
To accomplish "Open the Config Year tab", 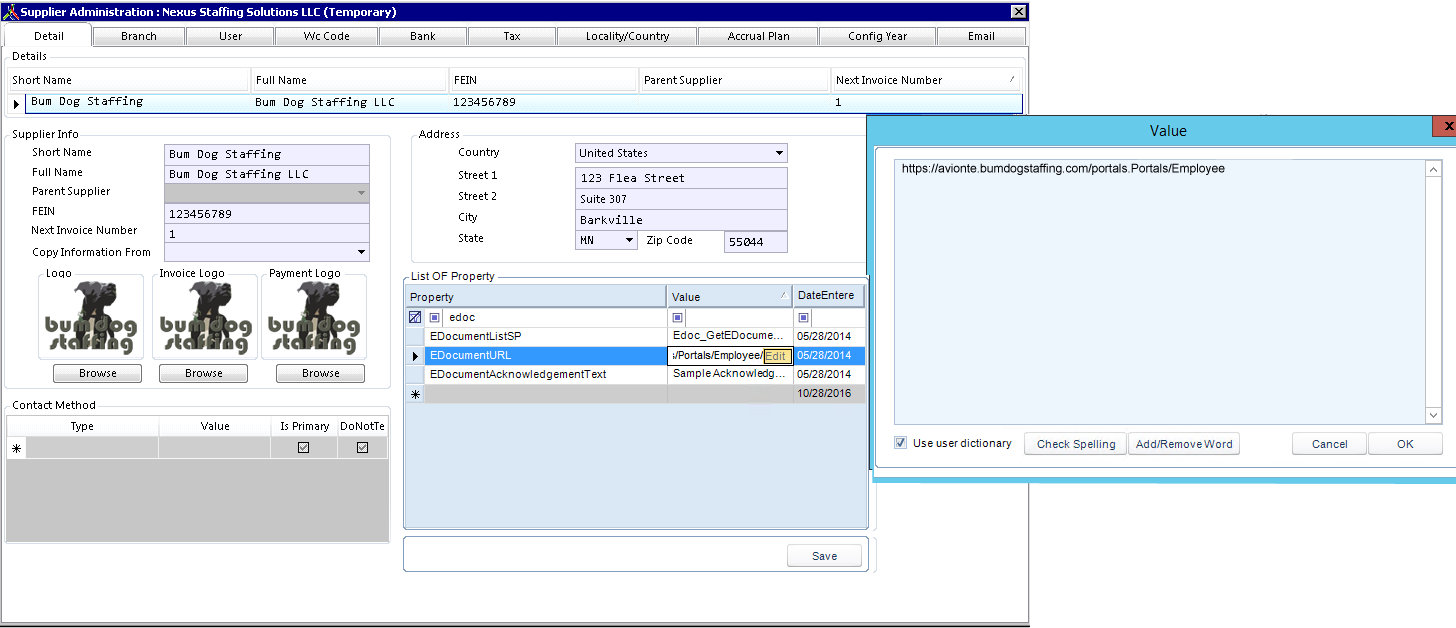I will tap(878, 36).
